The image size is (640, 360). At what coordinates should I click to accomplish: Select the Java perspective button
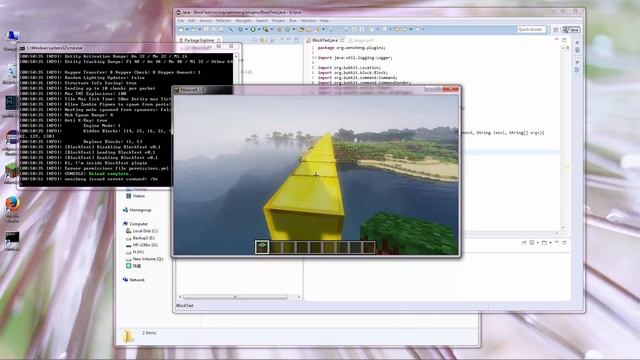tap(571, 30)
